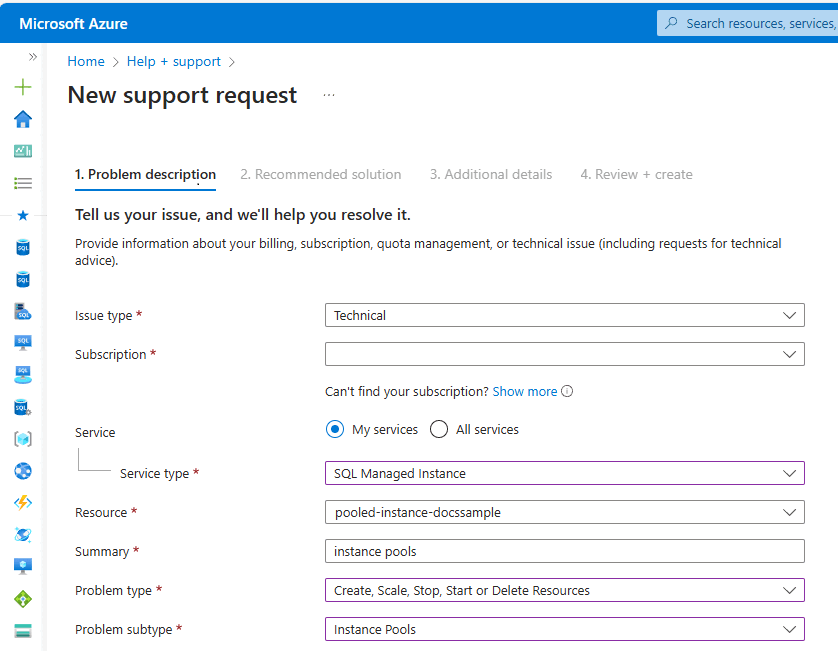Select a SQL database icon in the sidebar

point(22,247)
